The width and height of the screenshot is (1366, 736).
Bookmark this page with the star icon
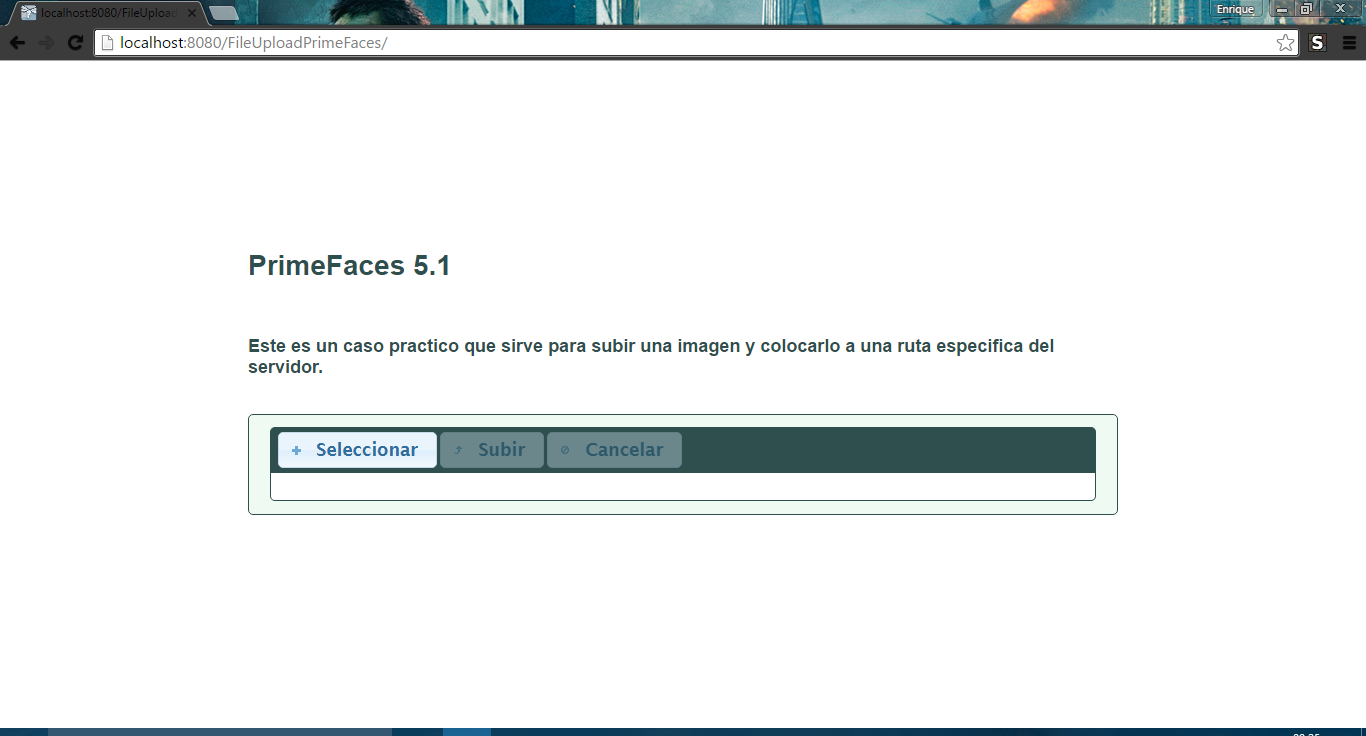pos(1285,43)
